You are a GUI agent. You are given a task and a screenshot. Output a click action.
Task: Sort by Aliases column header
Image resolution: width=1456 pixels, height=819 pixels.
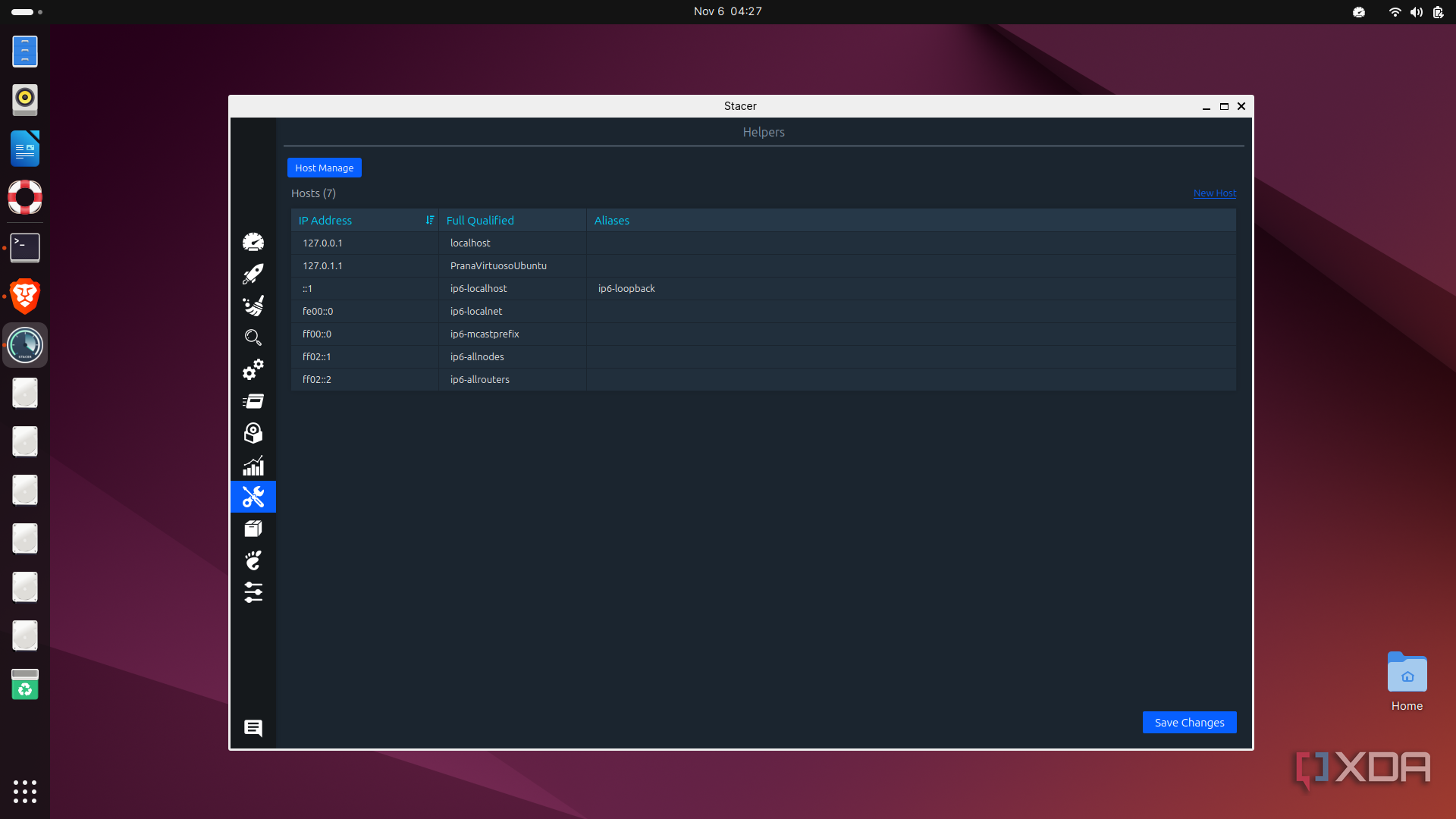[x=912, y=220]
